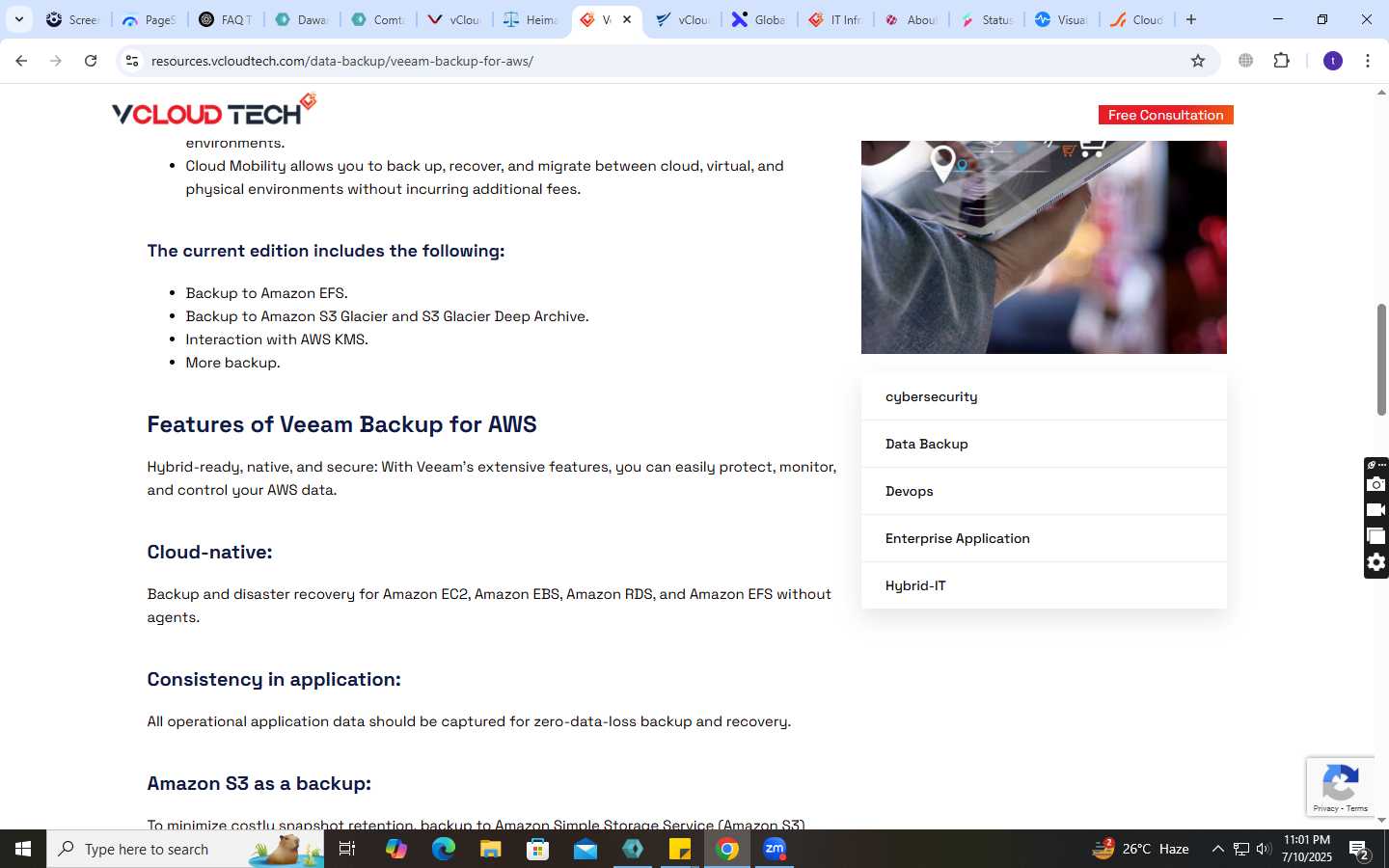Image resolution: width=1389 pixels, height=868 pixels.
Task: Open the Hybrid-IT category link
Action: (915, 585)
